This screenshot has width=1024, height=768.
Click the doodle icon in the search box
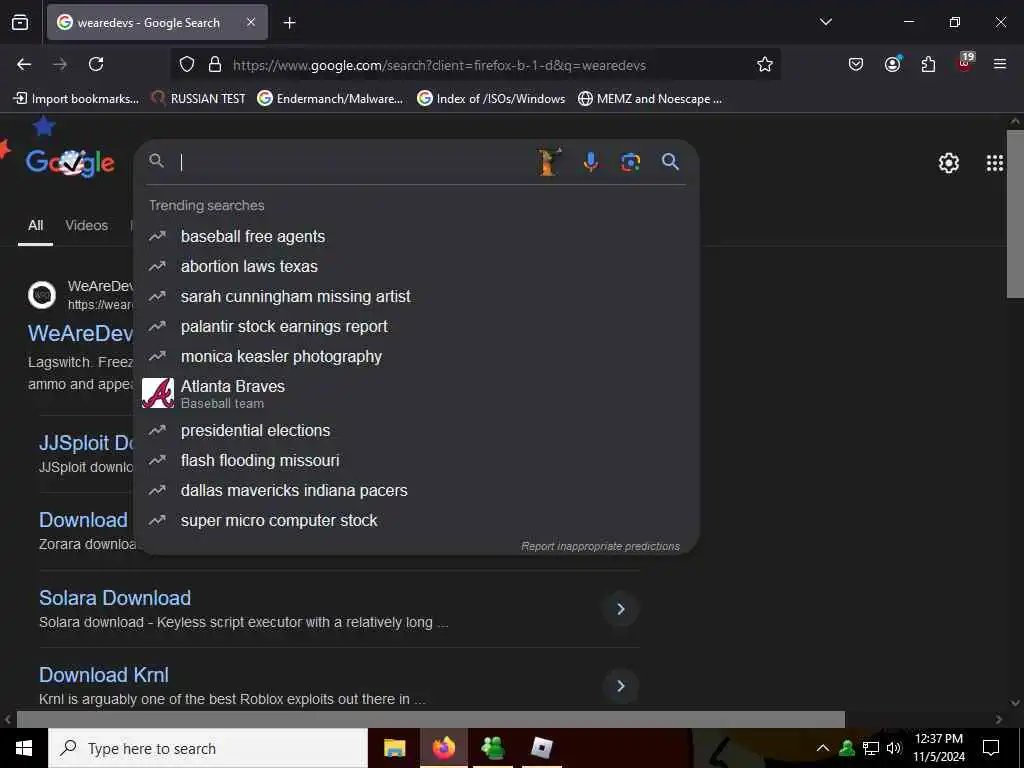click(549, 161)
